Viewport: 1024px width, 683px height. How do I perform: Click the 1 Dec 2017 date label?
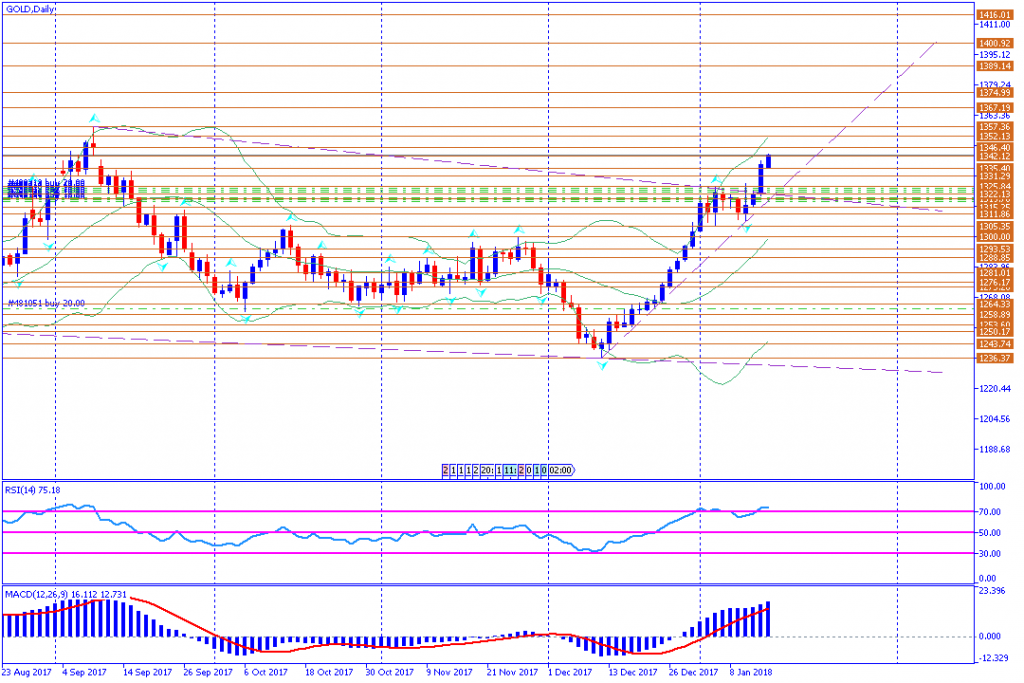pos(570,672)
